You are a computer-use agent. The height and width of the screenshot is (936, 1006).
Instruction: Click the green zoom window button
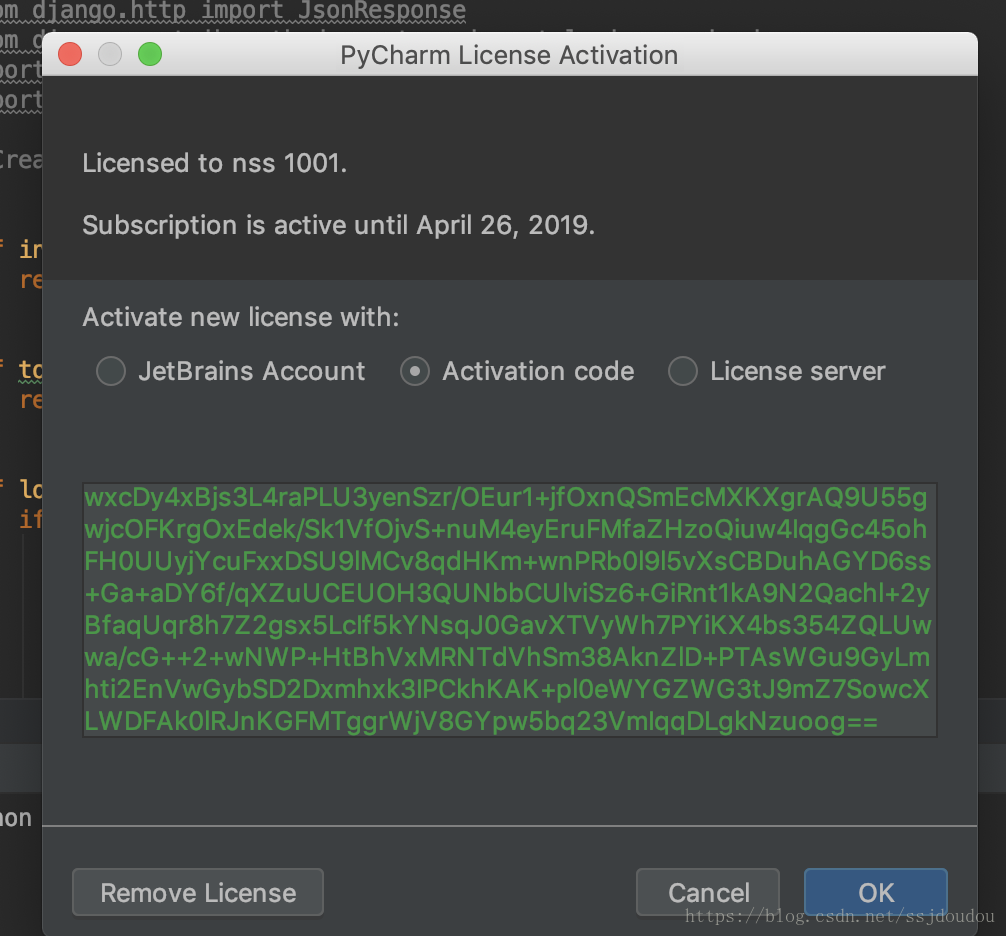[x=150, y=54]
